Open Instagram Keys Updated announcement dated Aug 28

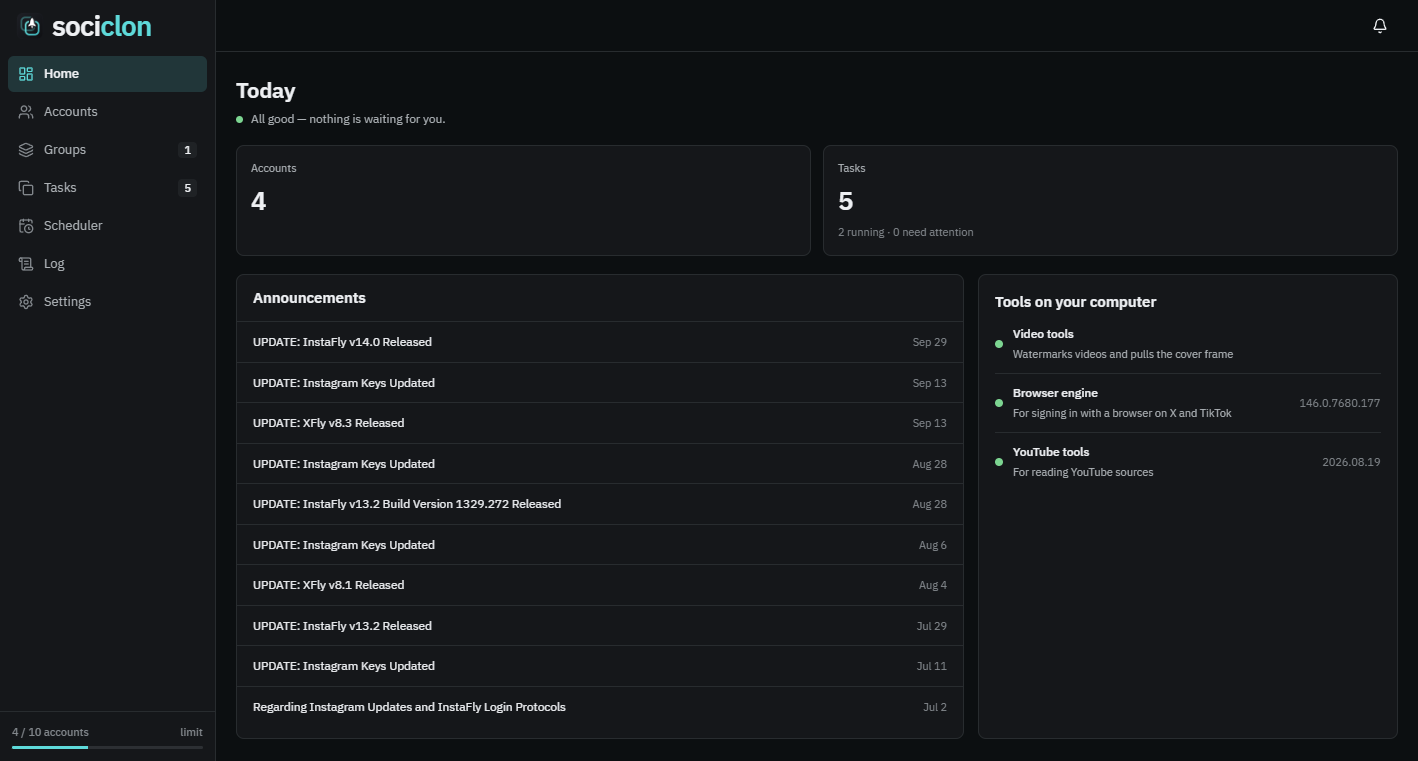click(x=600, y=464)
